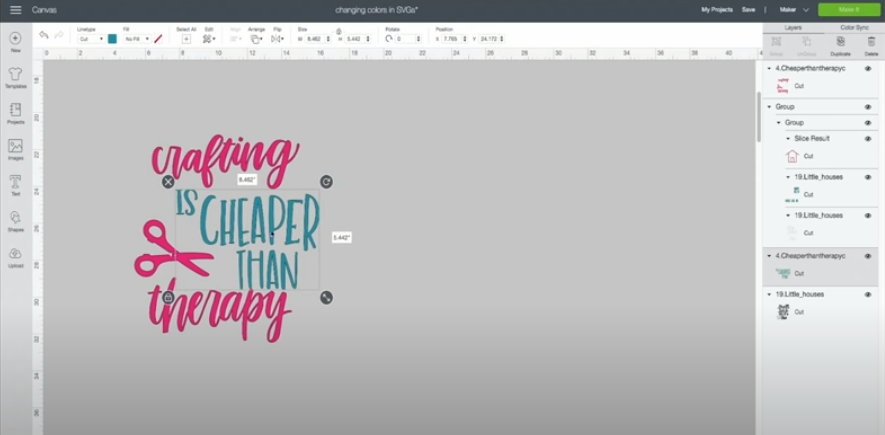
Task: Click the Y position stepper arrows
Action: [502, 39]
